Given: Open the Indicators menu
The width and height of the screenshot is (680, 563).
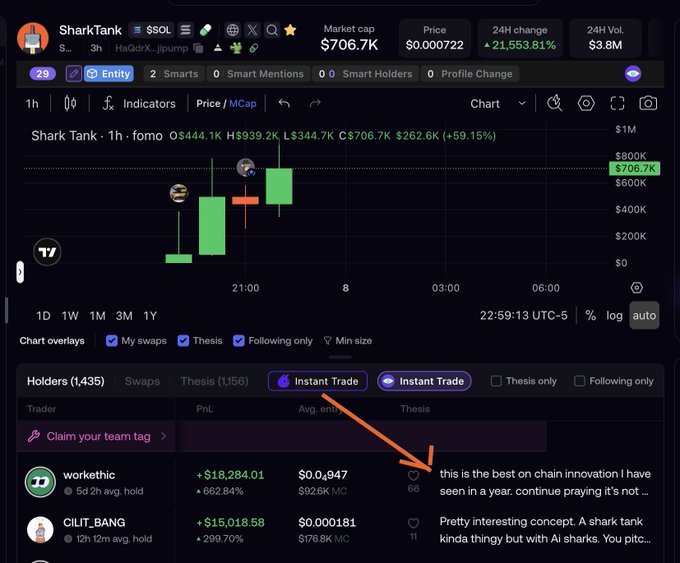Looking at the screenshot, I should coord(139,104).
